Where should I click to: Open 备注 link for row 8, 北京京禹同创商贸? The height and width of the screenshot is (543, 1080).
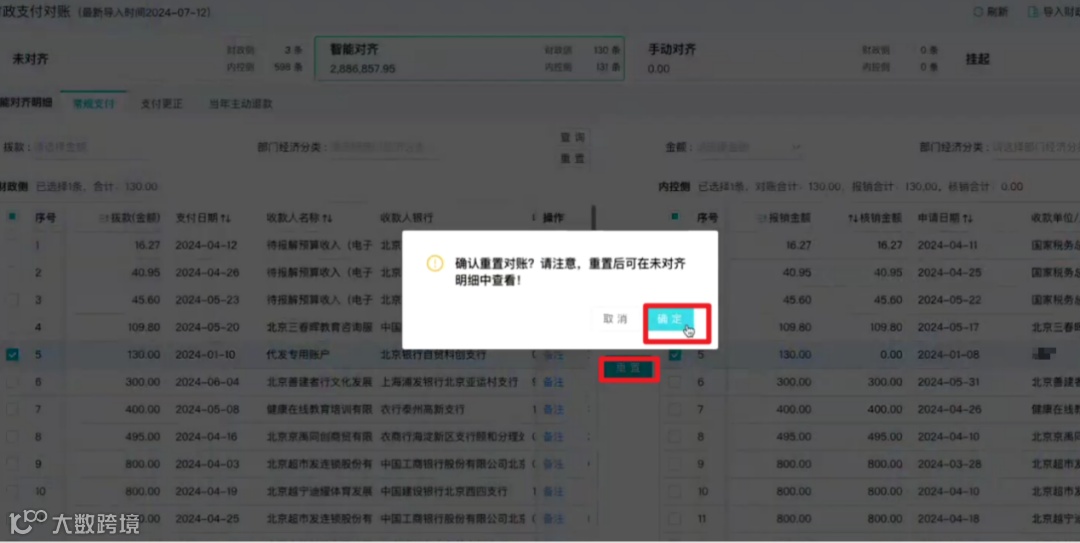pos(553,436)
